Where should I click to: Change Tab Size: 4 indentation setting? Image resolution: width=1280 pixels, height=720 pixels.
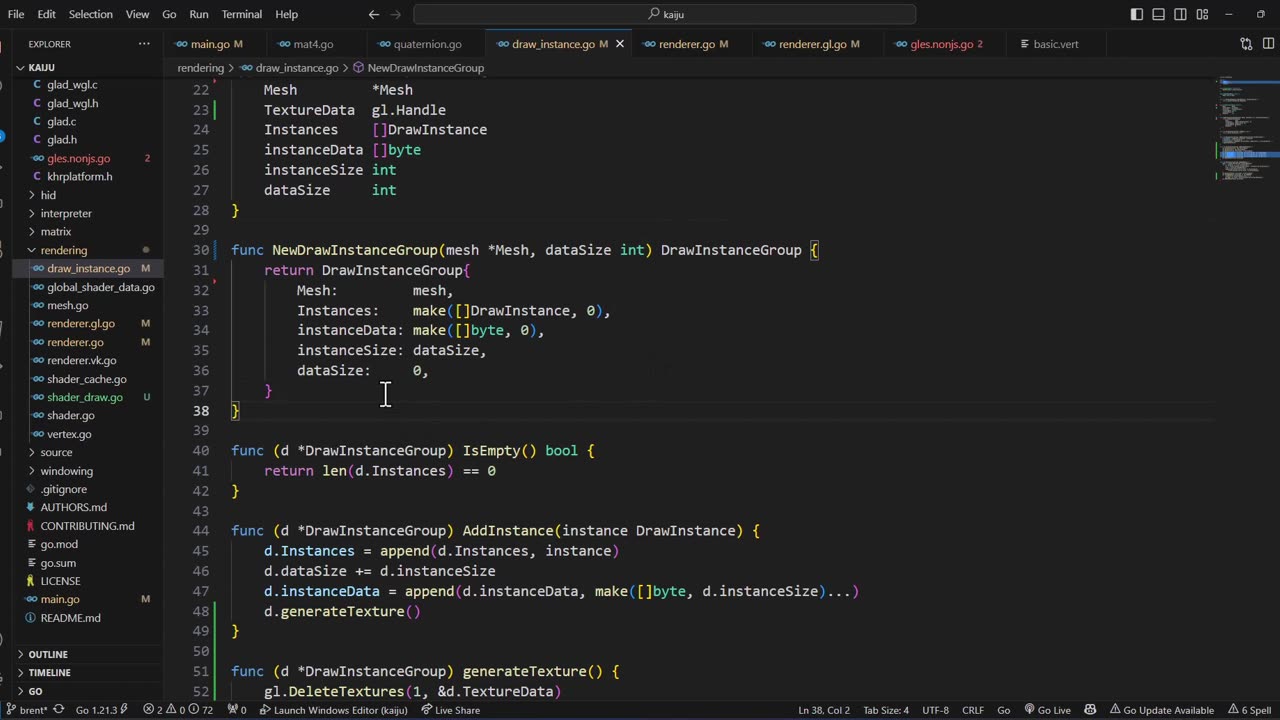click(x=886, y=710)
